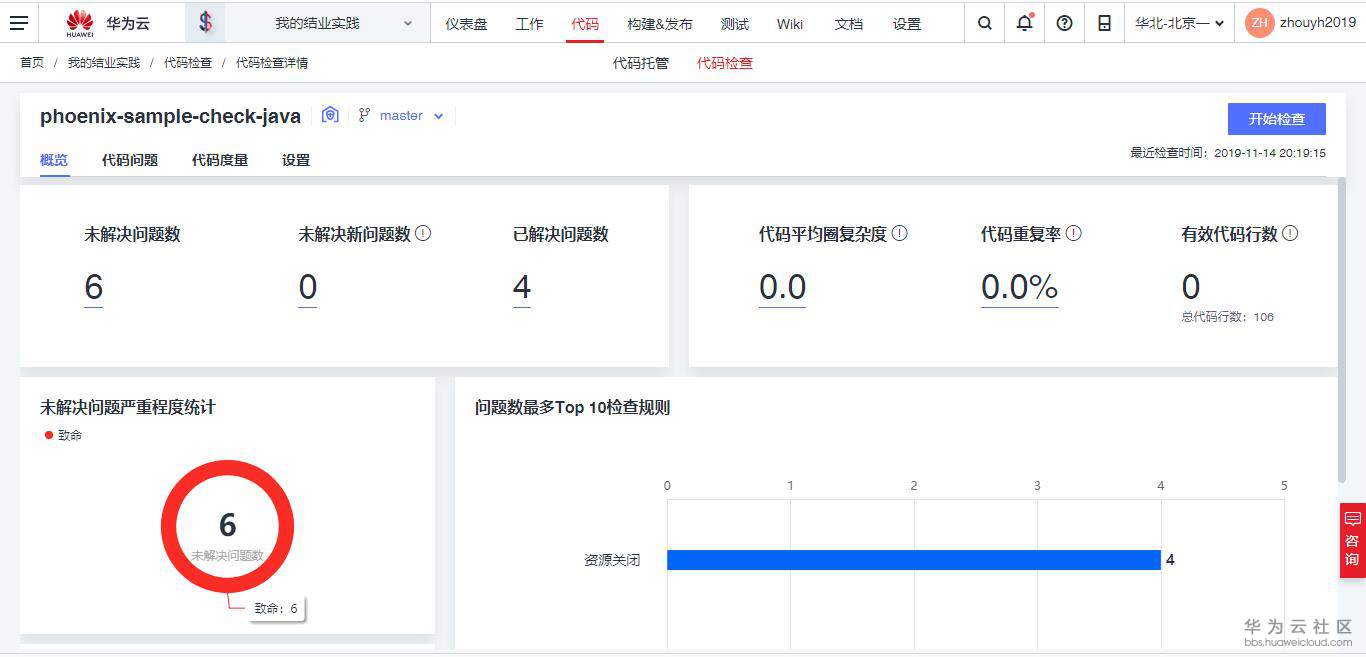Click the phoenix-sample-check-java title
This screenshot has width=1366, height=657.
(x=170, y=116)
